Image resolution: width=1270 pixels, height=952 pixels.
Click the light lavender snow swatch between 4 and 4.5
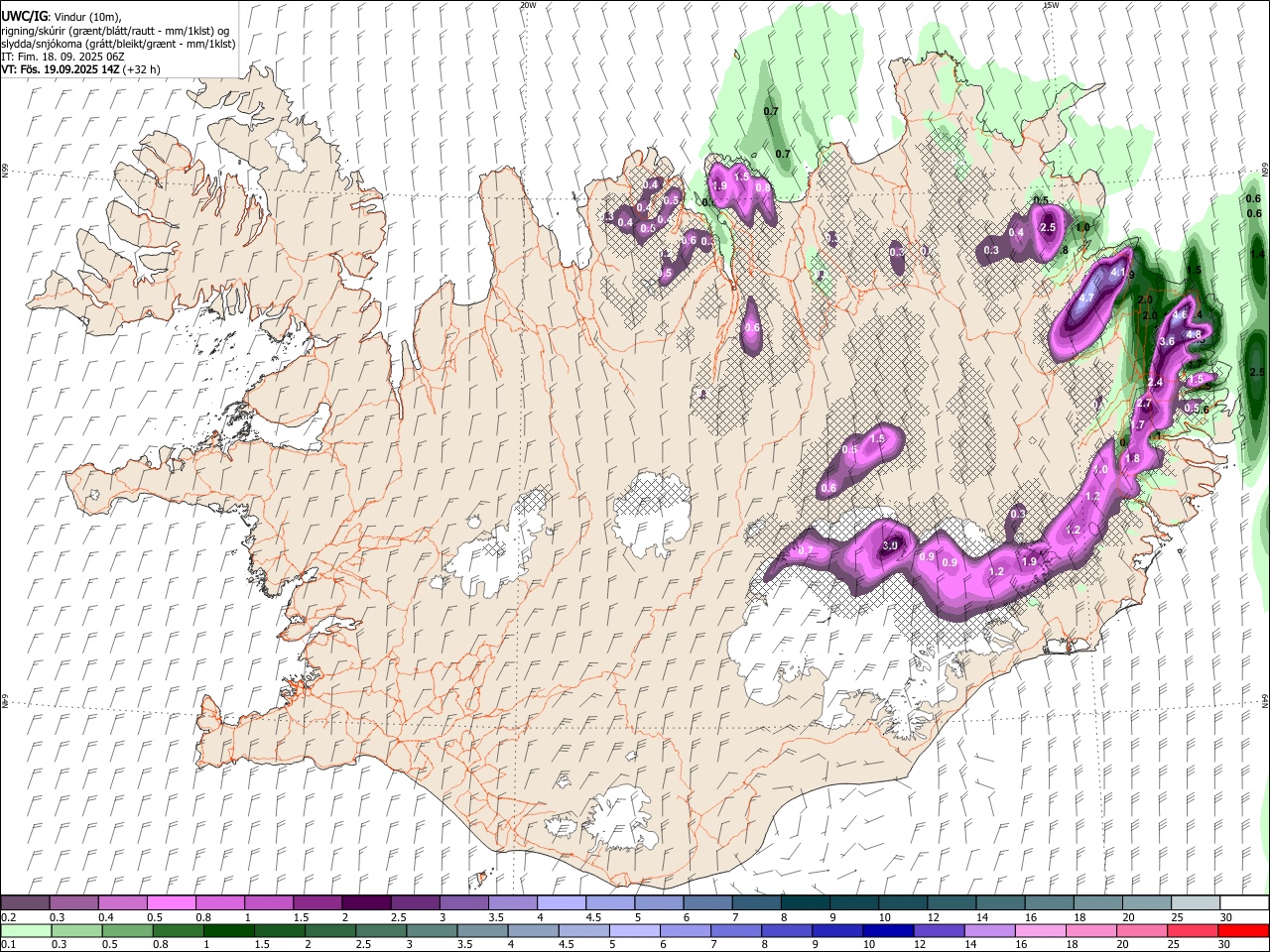[x=562, y=902]
